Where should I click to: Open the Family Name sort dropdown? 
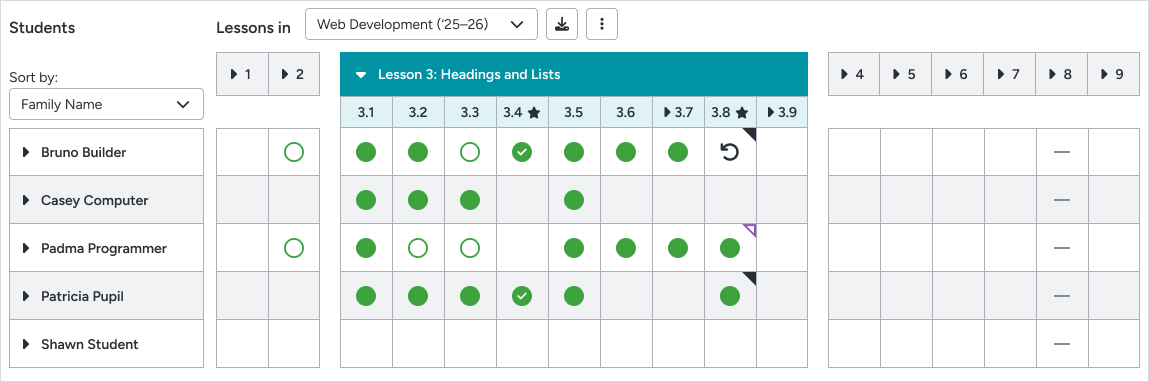coord(106,104)
